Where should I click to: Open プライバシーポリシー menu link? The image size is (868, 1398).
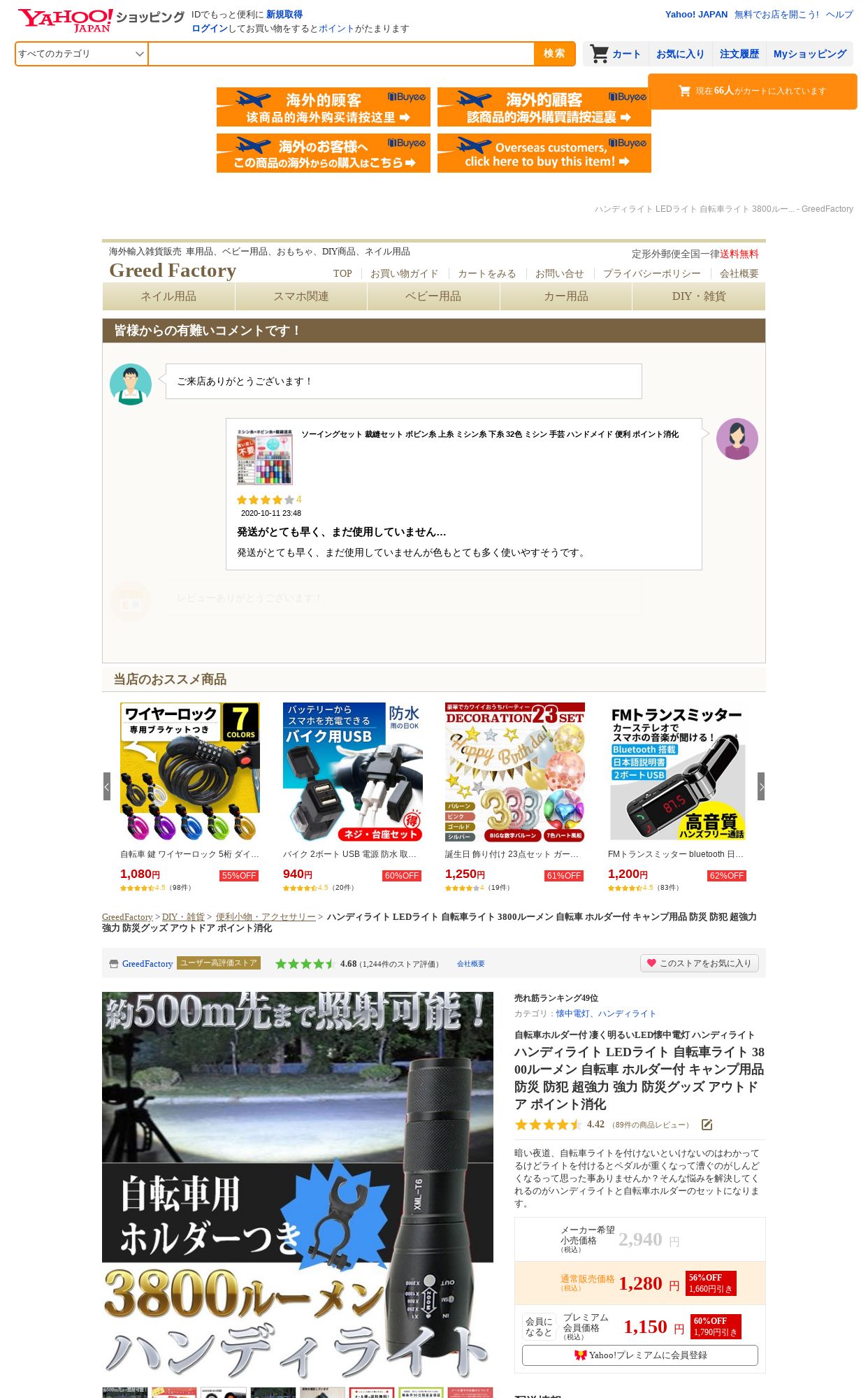[651, 274]
